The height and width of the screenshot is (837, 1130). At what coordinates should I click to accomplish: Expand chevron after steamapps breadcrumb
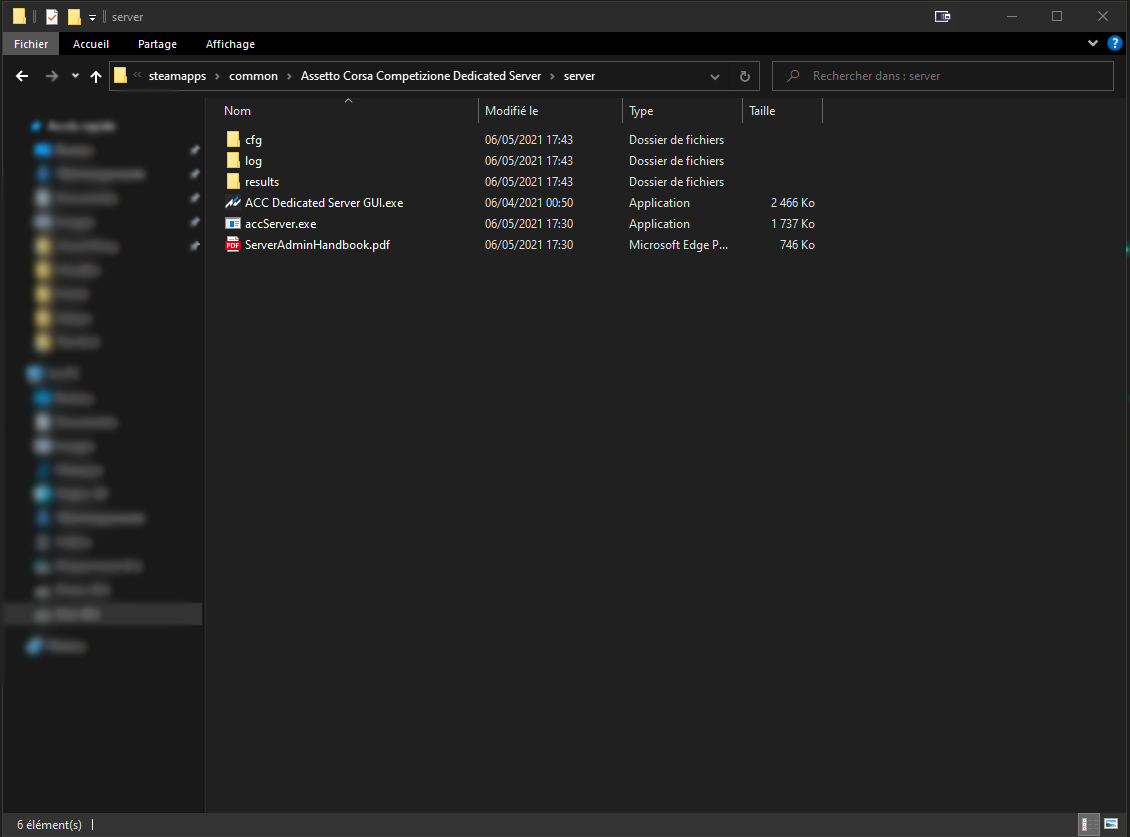(217, 76)
